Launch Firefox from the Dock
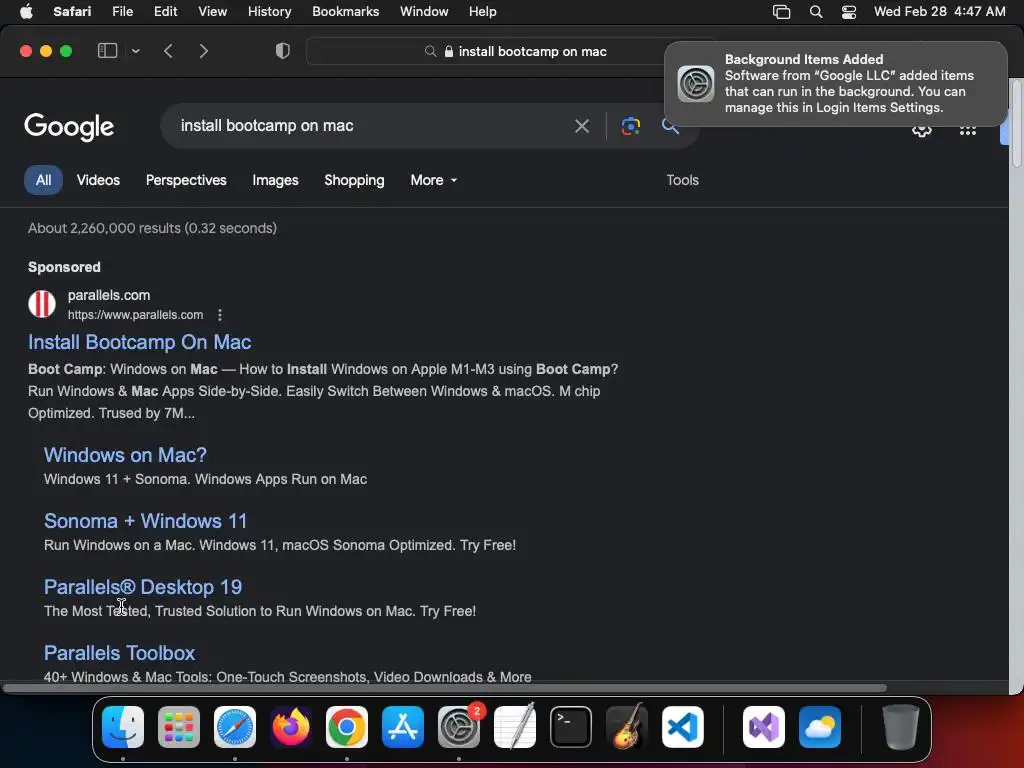Viewport: 1024px width, 768px height. coord(291,727)
